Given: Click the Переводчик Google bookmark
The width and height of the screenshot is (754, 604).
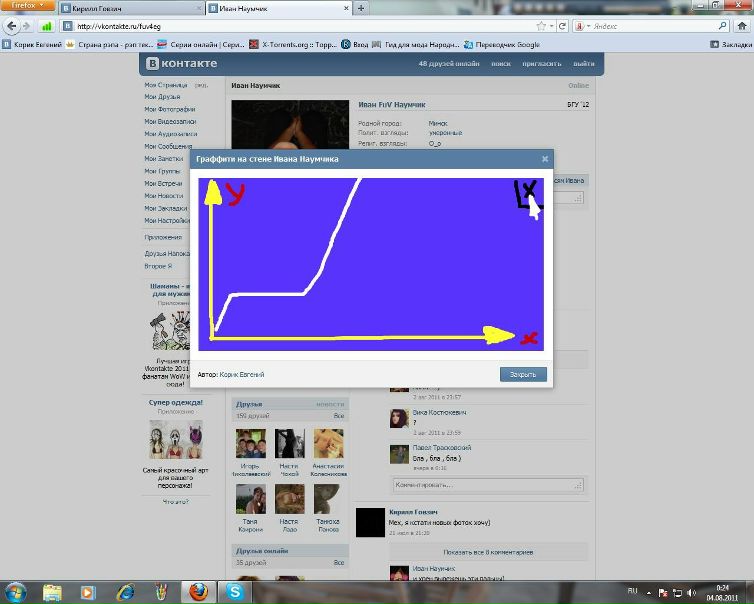Looking at the screenshot, I should (x=508, y=44).
